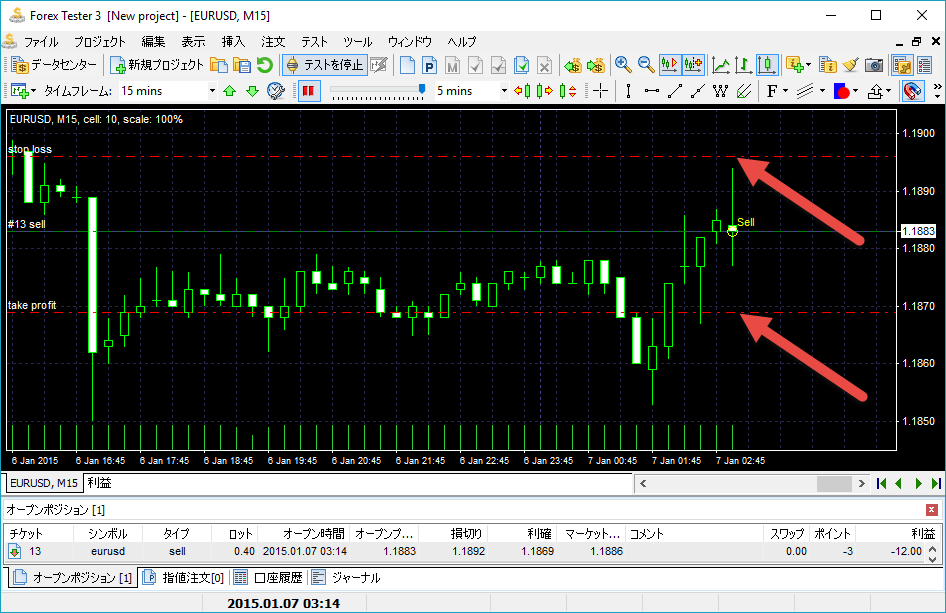
Task: Open the 5 mins step dropdown
Action: coord(503,91)
